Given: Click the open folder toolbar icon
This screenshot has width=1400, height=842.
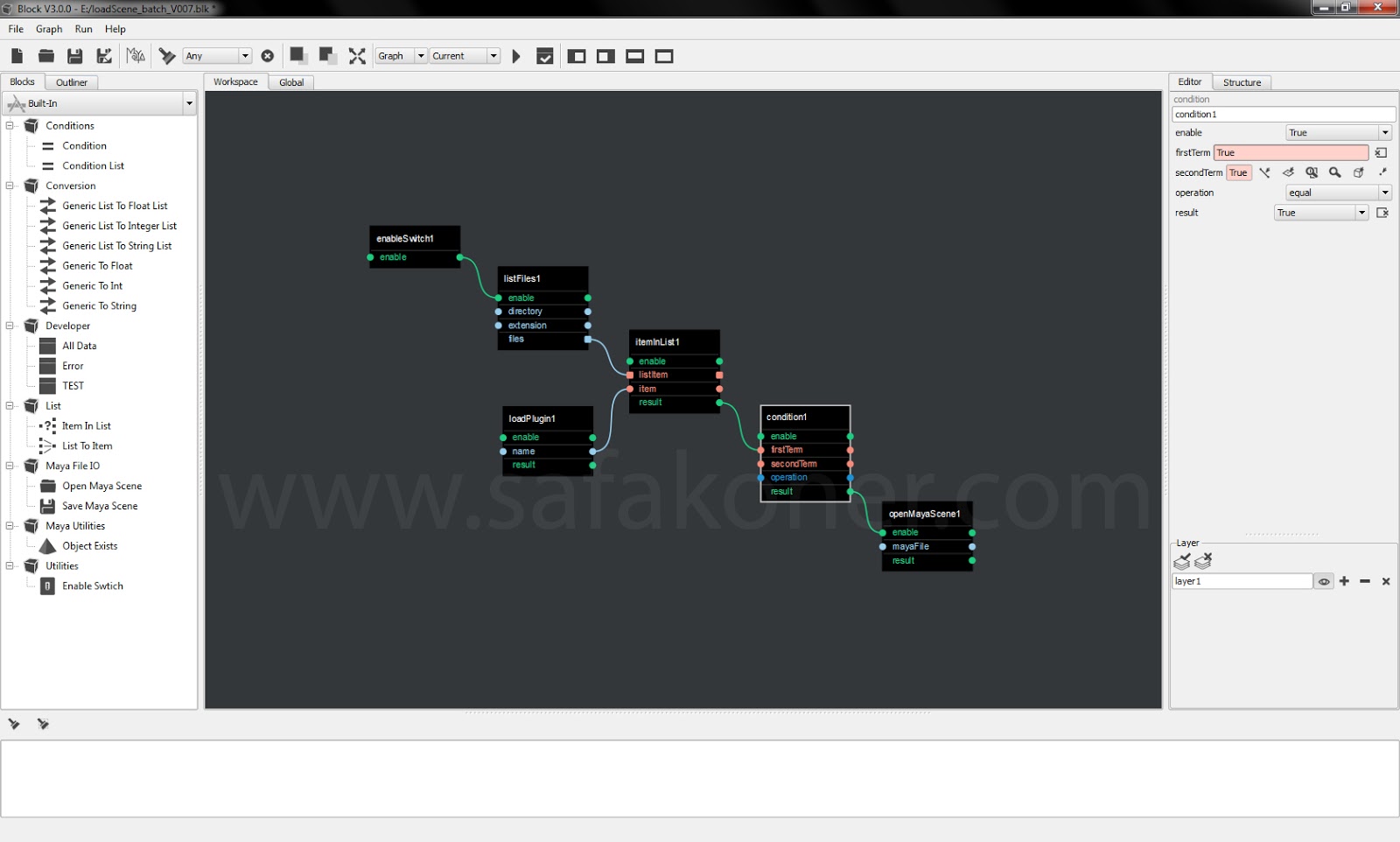Looking at the screenshot, I should [x=46, y=56].
